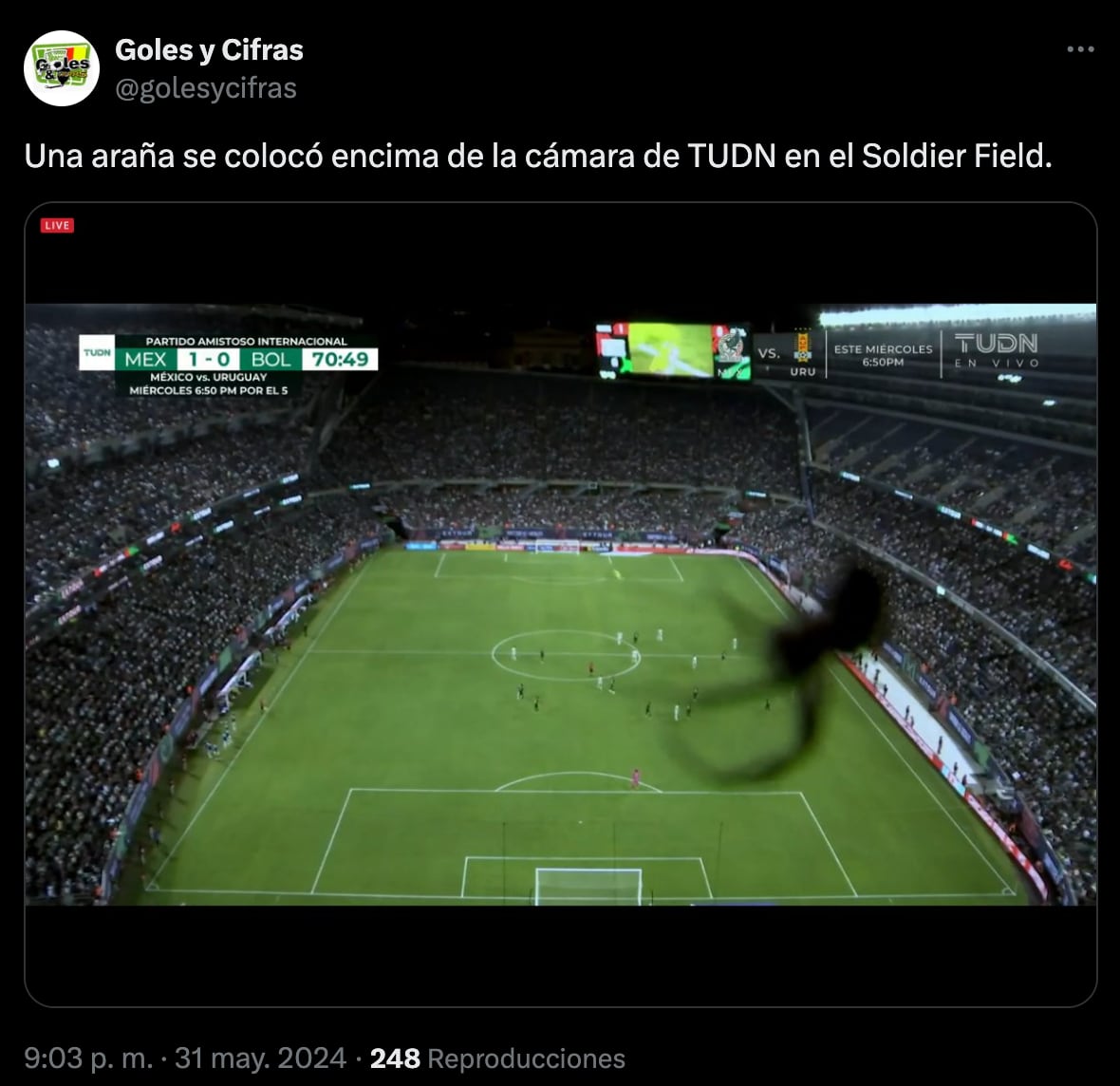Click the Uruguay crest above URU label
Image resolution: width=1120 pixels, height=1086 pixels.
click(x=802, y=346)
